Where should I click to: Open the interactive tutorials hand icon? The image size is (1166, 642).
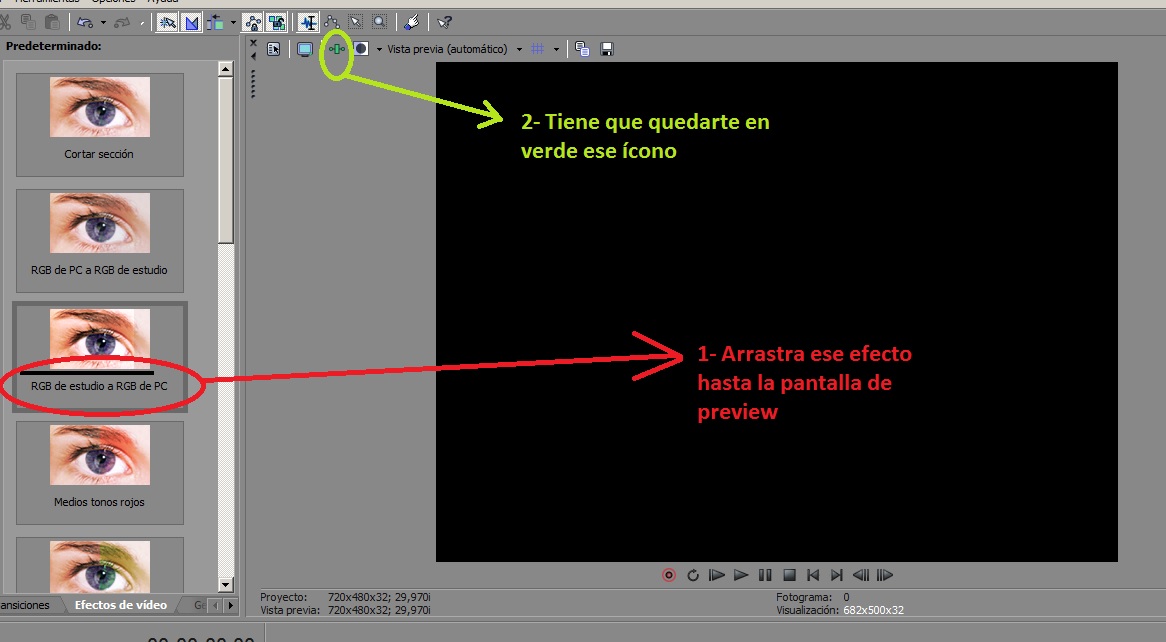[x=411, y=22]
